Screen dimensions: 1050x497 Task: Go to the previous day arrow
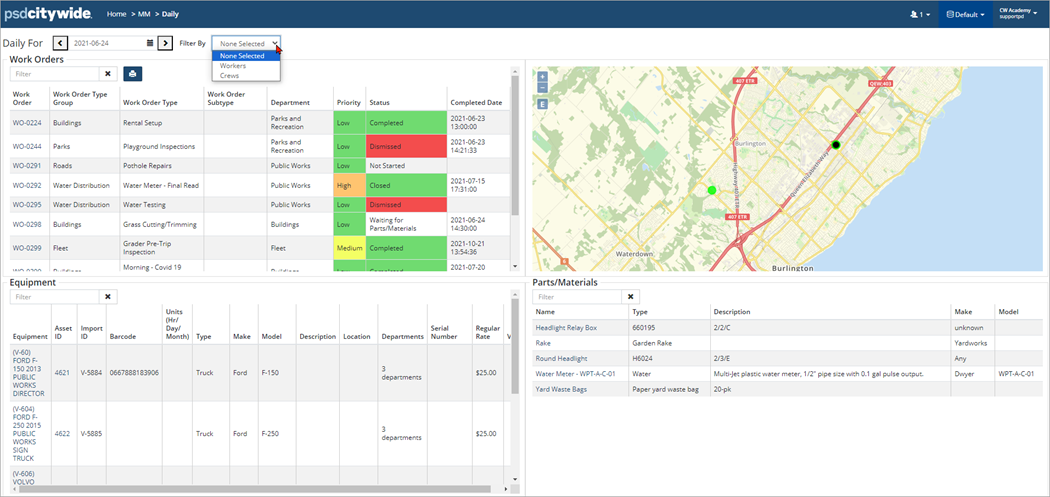tap(61, 44)
